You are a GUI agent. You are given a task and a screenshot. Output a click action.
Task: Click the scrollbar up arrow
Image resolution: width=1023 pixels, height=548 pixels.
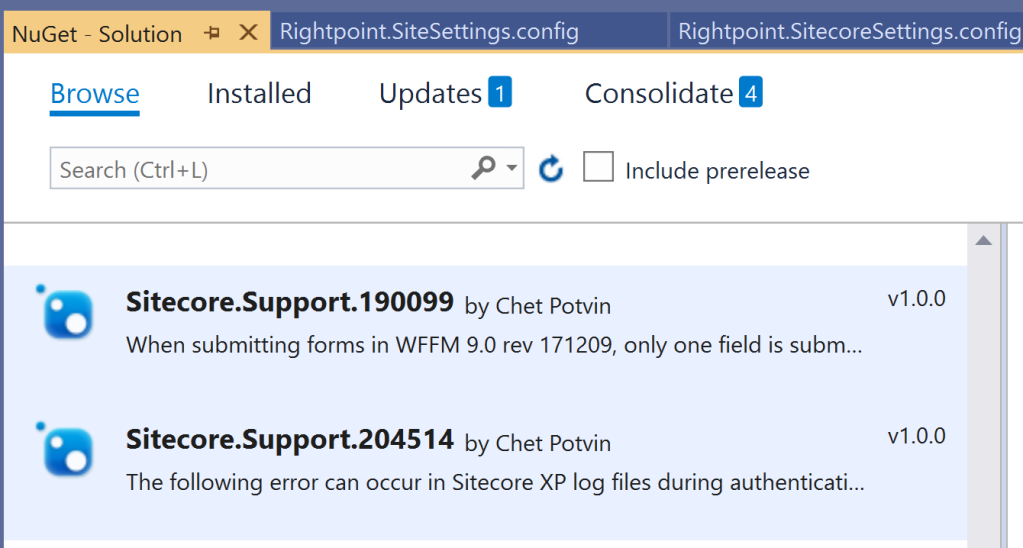click(983, 241)
